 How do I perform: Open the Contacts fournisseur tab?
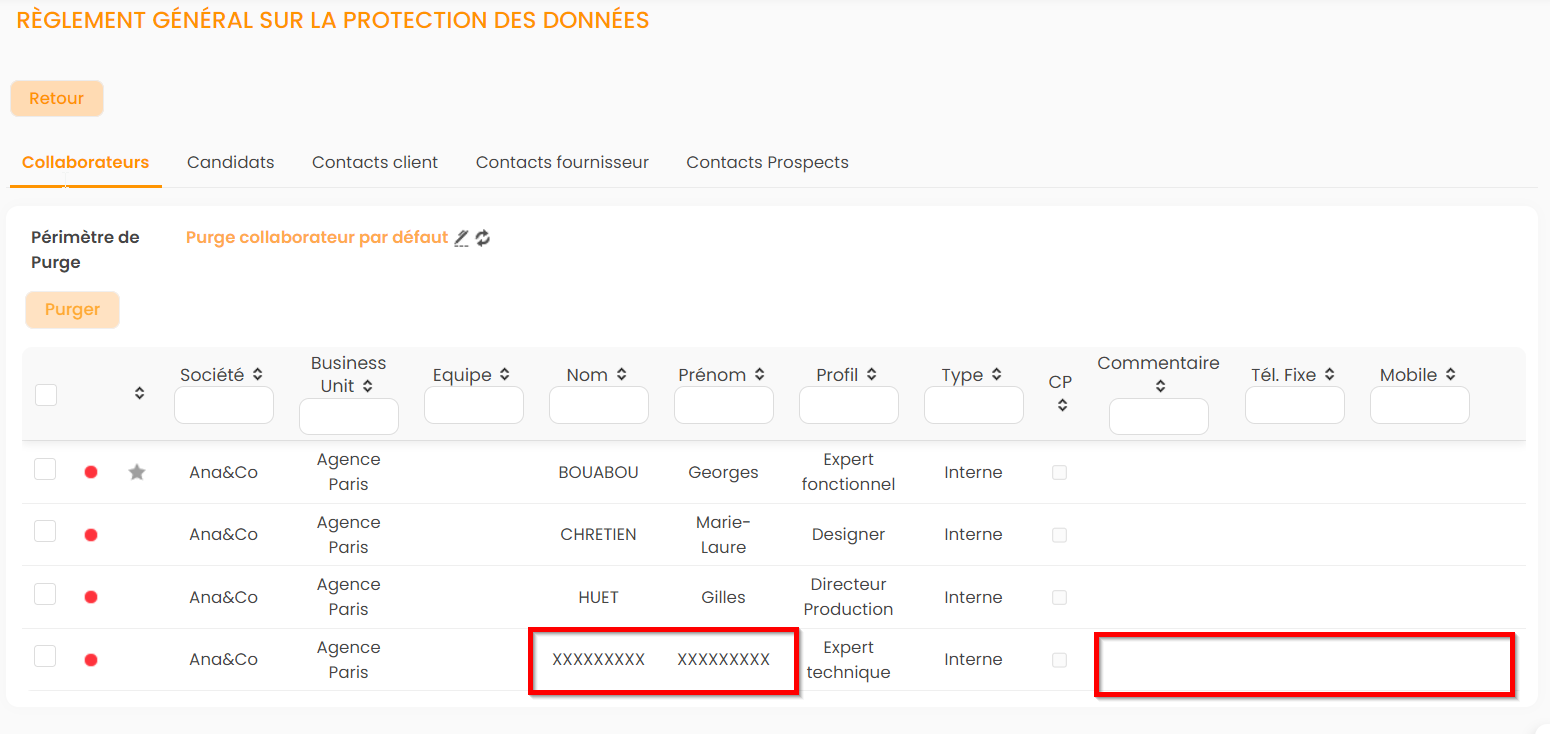coord(562,162)
